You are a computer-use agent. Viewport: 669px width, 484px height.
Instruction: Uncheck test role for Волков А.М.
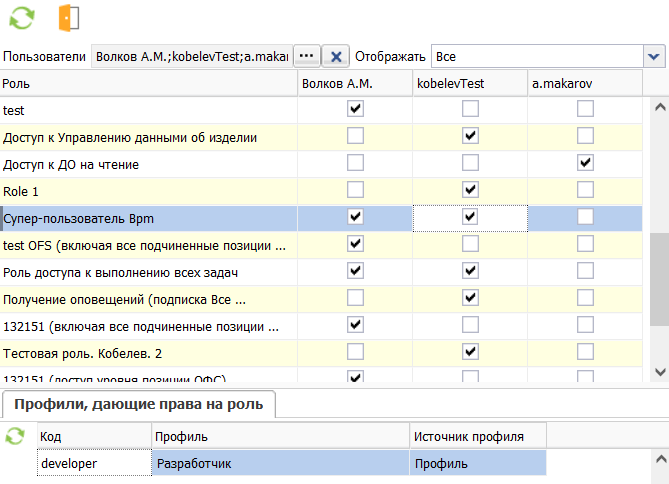click(x=355, y=109)
